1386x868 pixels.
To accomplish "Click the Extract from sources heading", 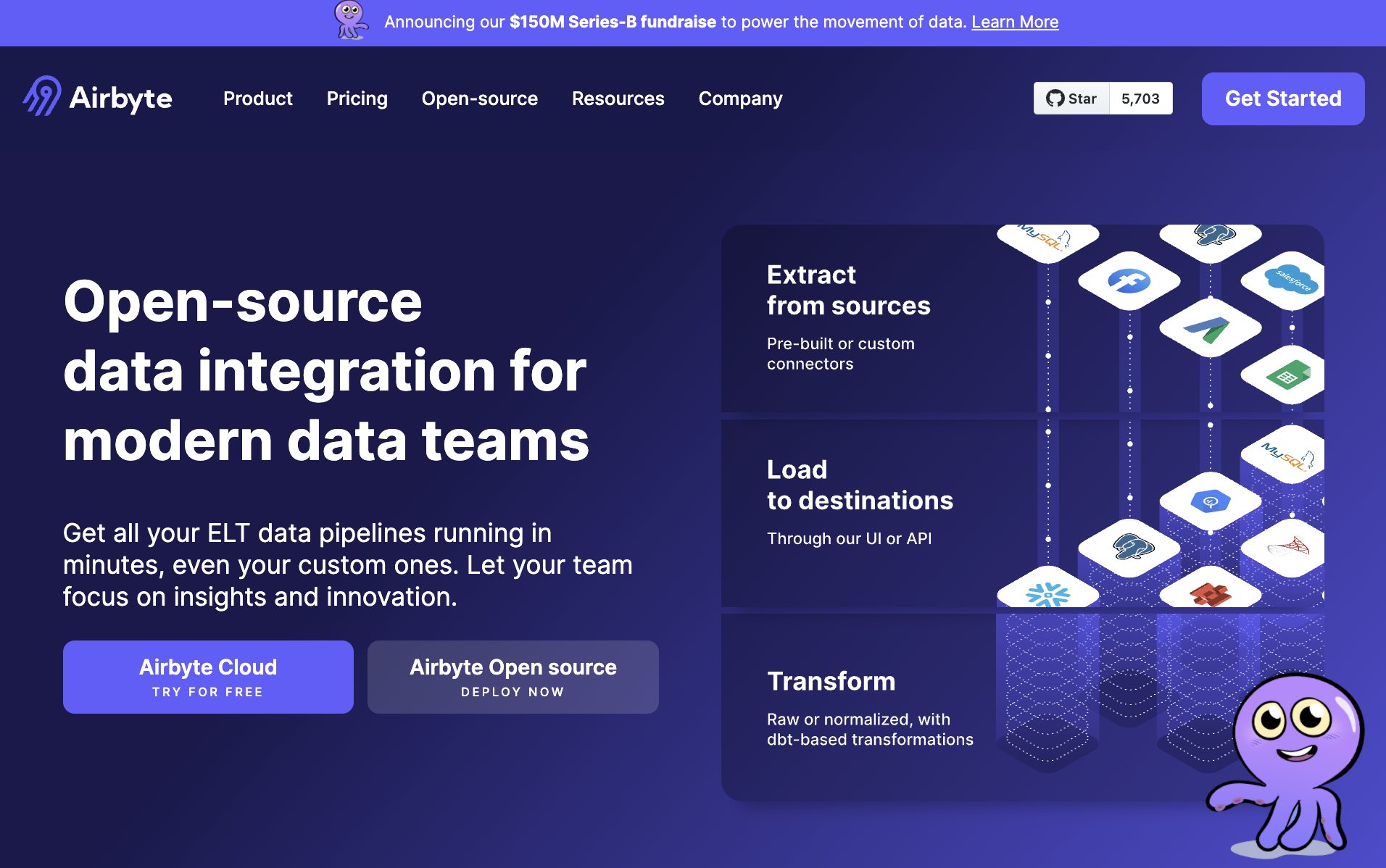I will pos(849,290).
